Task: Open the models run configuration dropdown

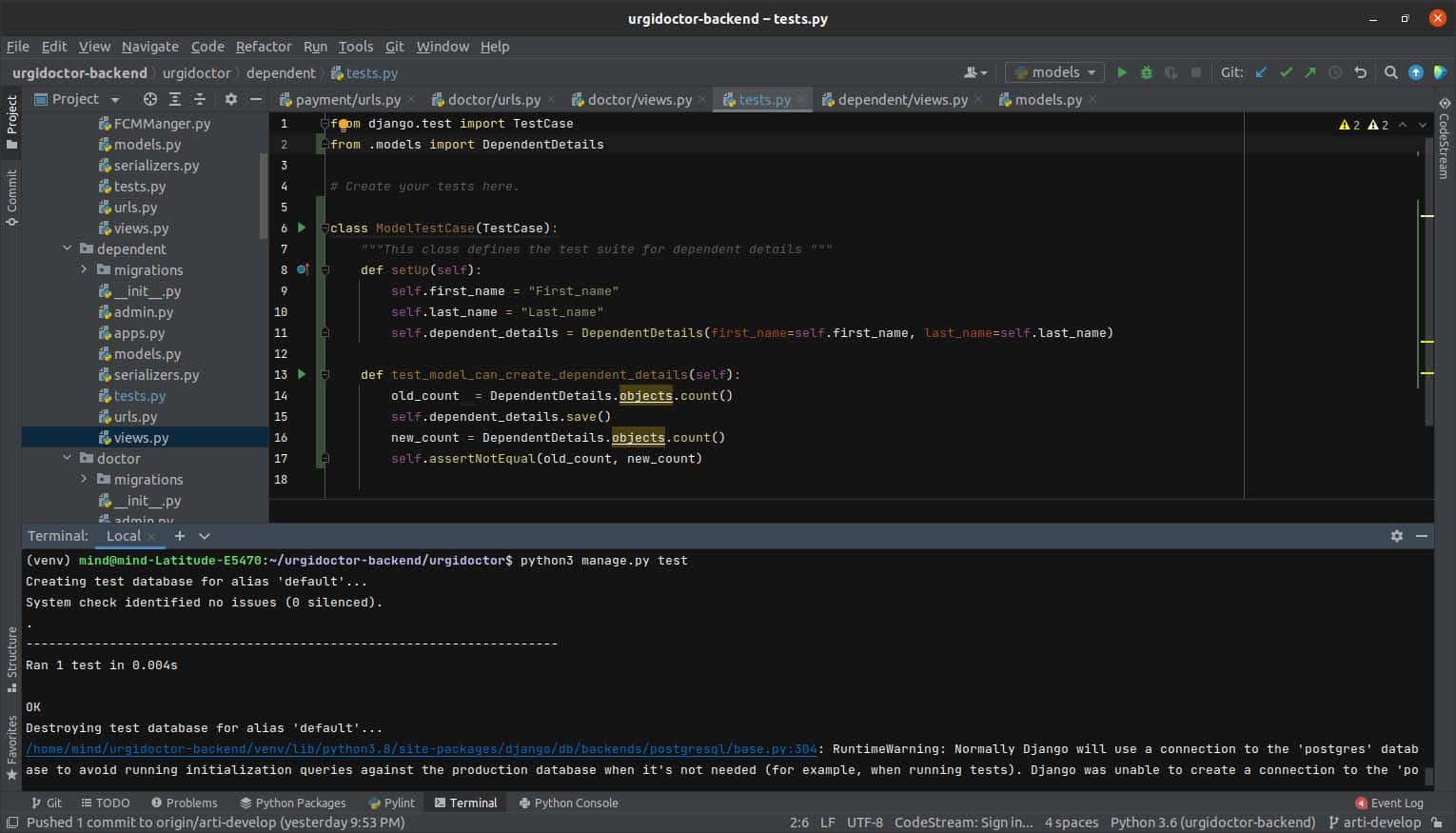Action: [x=1054, y=72]
